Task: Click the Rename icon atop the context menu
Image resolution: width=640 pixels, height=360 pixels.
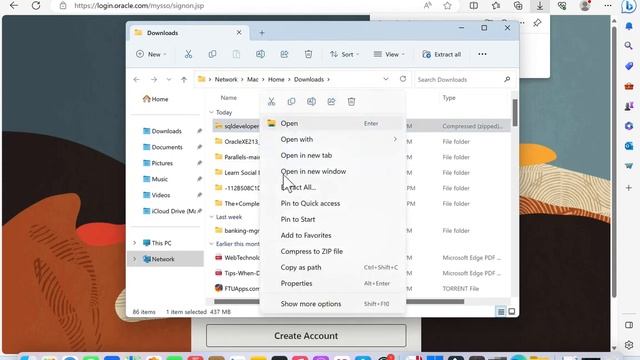Action: coord(311,101)
